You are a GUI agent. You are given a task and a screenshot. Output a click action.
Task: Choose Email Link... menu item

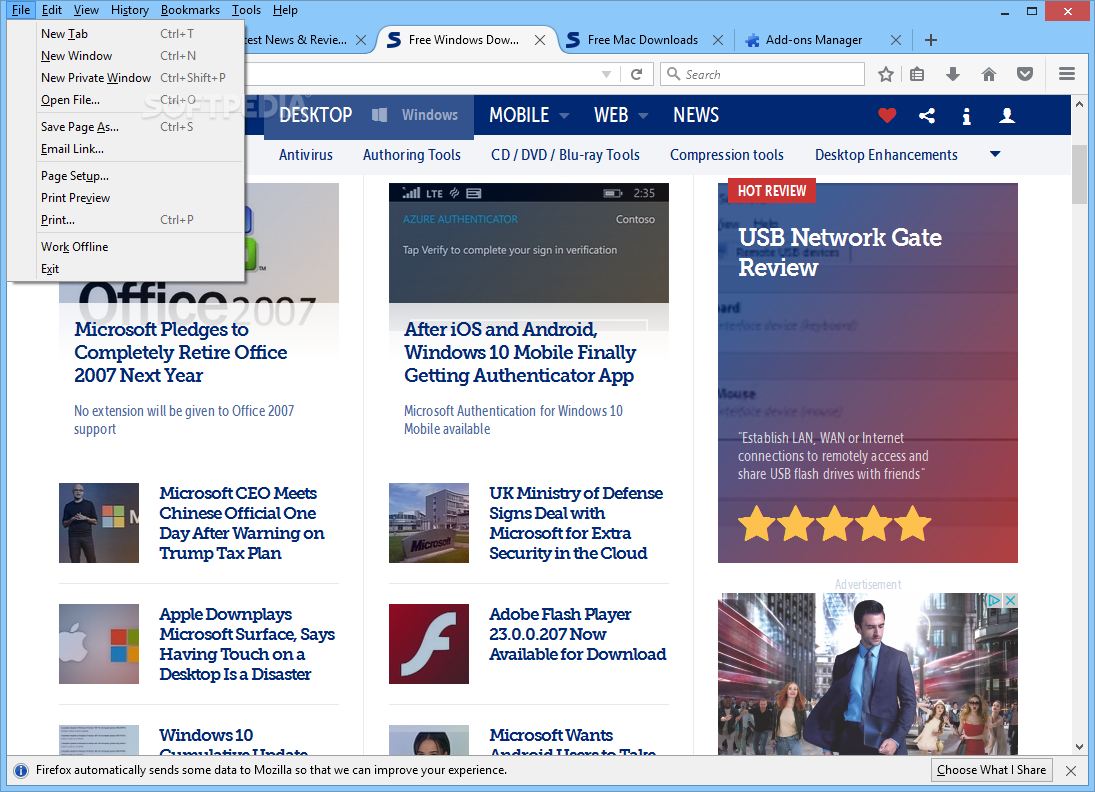(x=126, y=149)
